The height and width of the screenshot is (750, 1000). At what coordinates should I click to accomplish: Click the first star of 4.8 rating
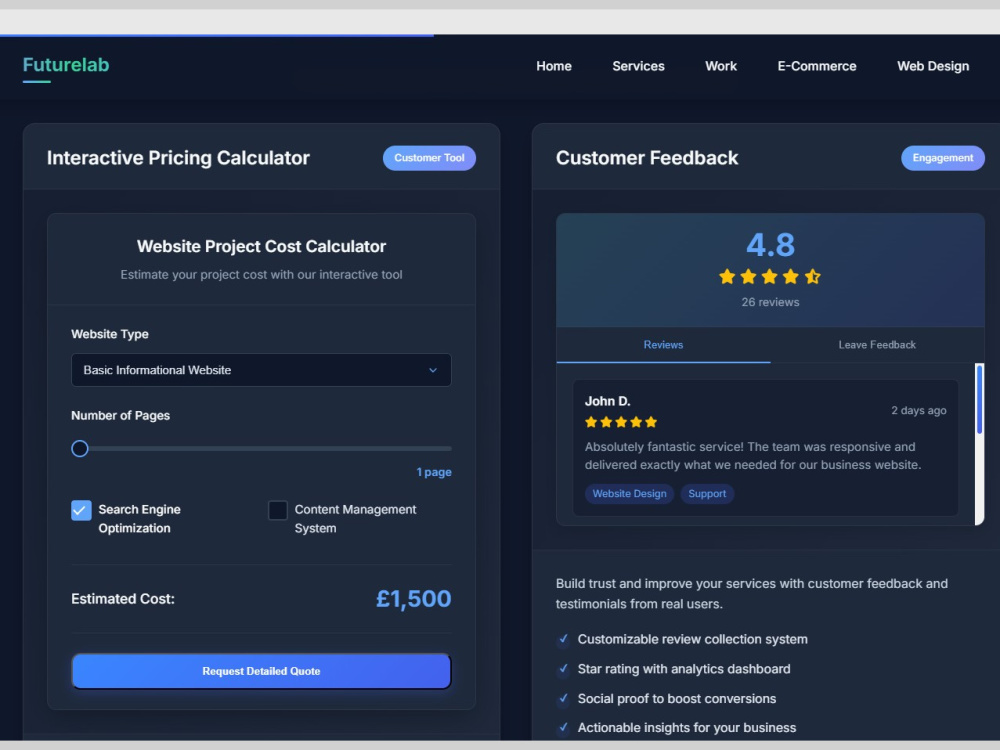pos(727,276)
